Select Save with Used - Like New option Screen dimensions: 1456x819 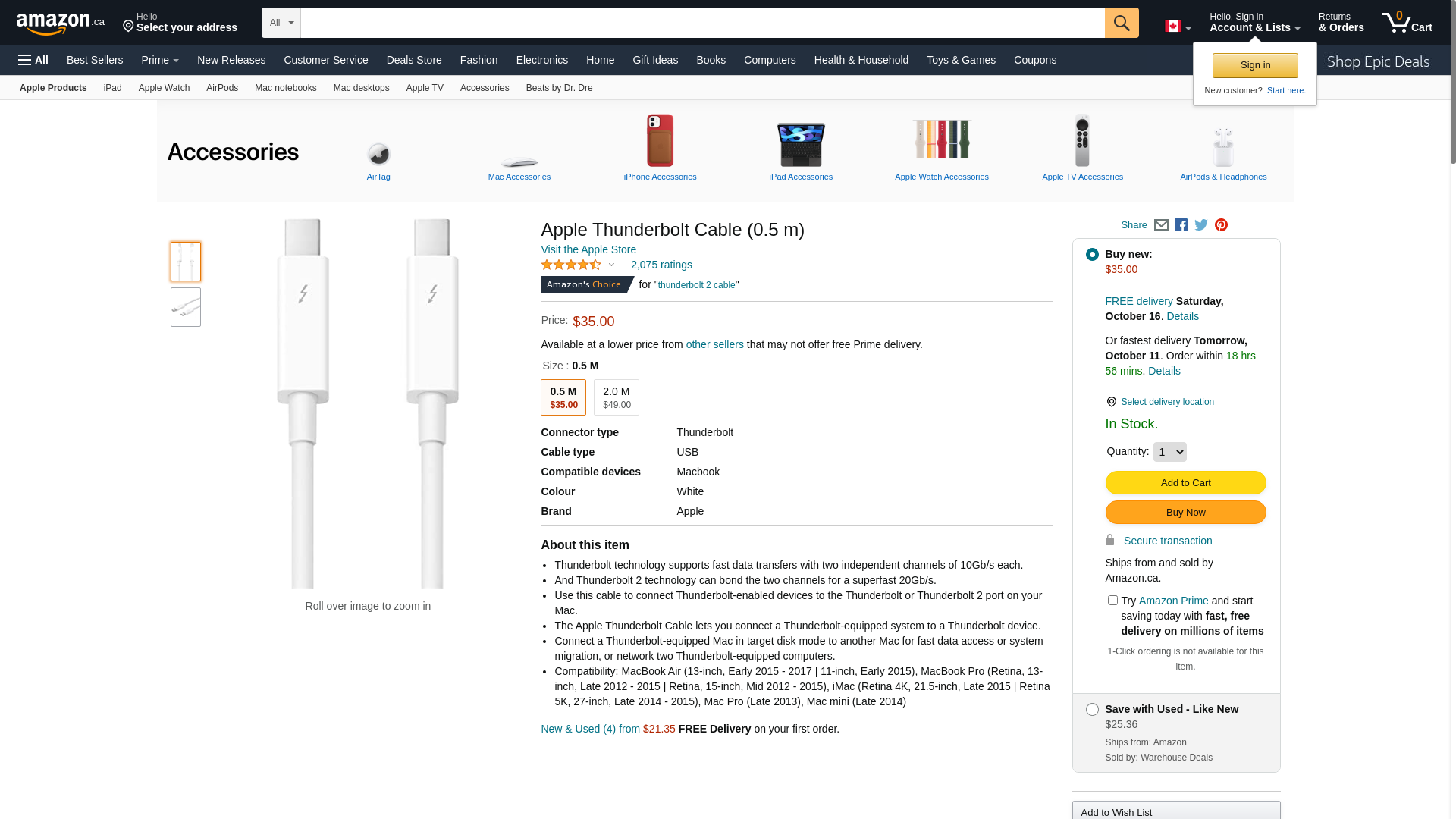pos(1092,710)
